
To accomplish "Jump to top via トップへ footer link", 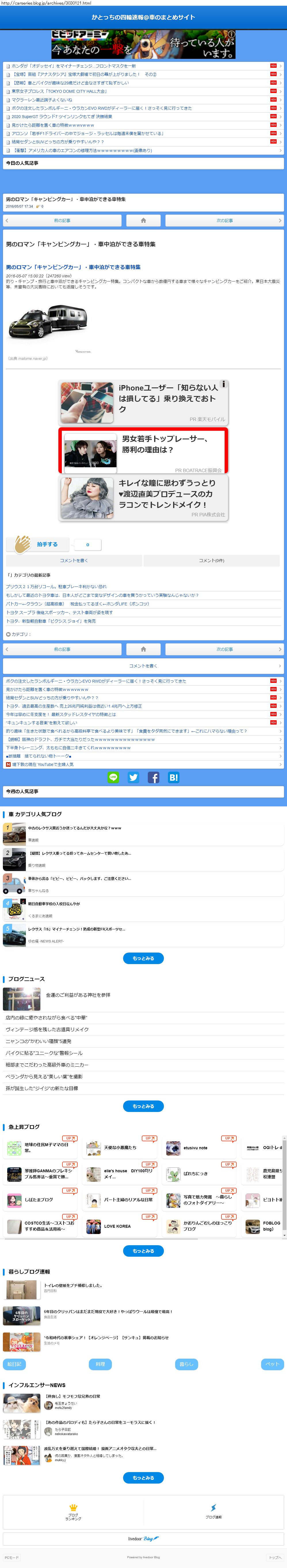I will coord(275,1558).
